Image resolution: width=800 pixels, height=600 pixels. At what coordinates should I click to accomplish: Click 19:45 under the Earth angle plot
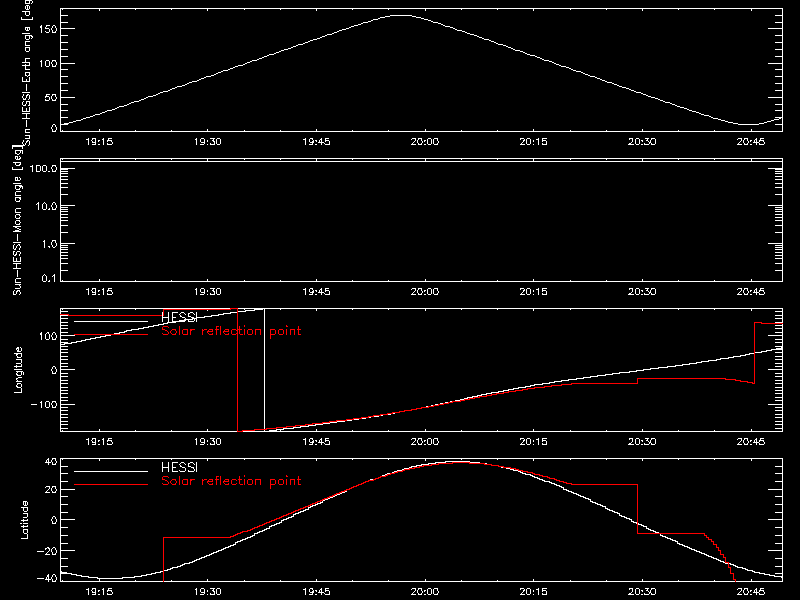pyautogui.click(x=316, y=142)
